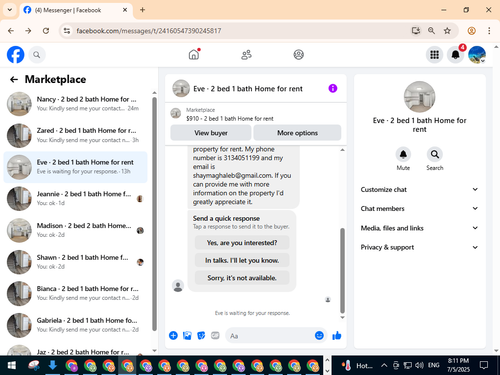Open Bianca 2 bed 1 bath conversation

tap(75, 293)
